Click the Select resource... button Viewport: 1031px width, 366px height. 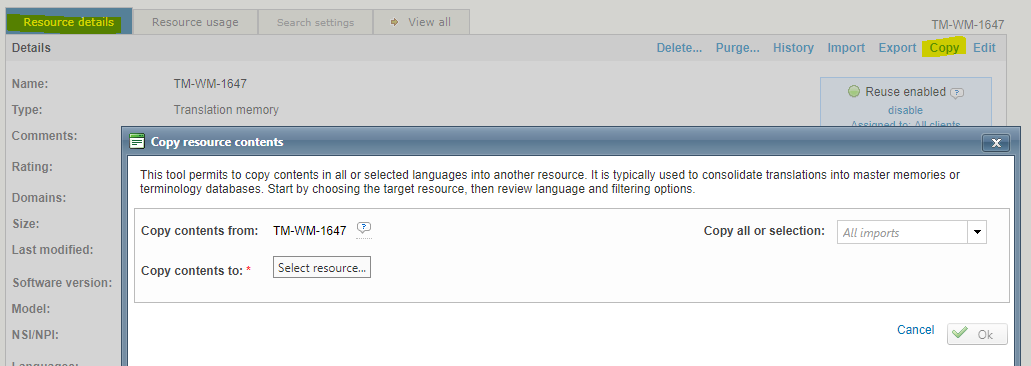point(322,267)
